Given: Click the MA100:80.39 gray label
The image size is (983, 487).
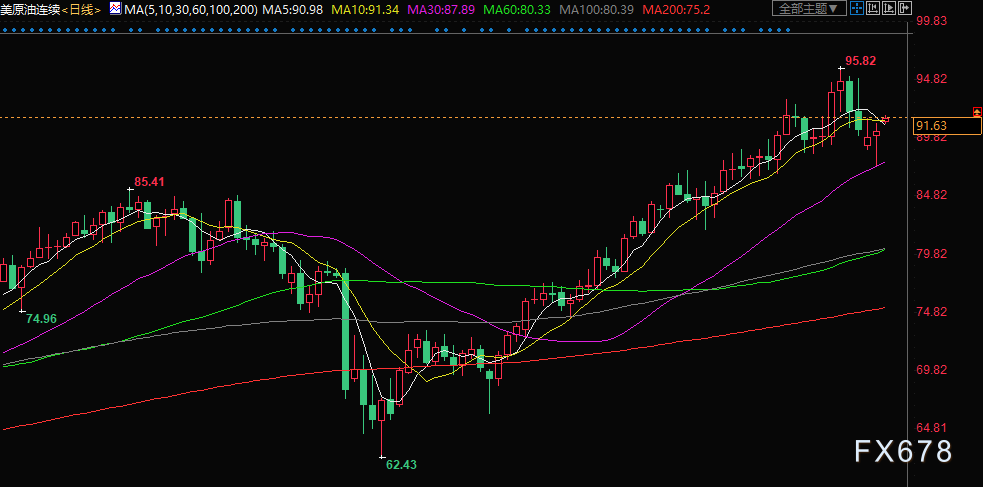Looking at the screenshot, I should click(596, 9).
